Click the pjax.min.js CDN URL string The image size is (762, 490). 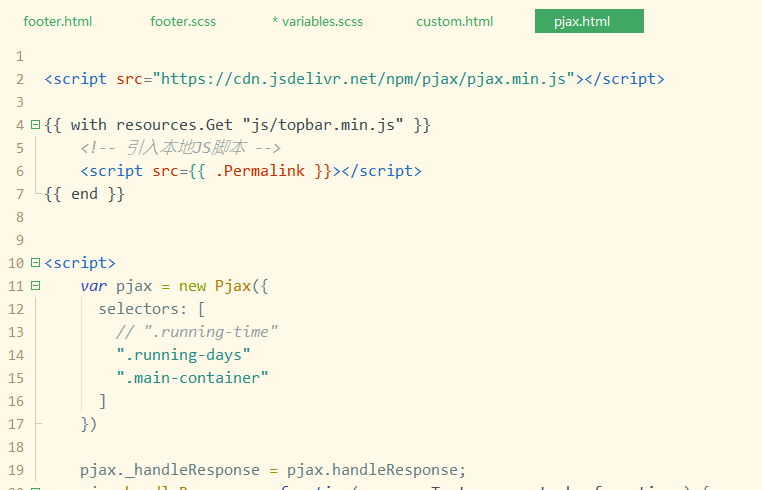pos(364,79)
